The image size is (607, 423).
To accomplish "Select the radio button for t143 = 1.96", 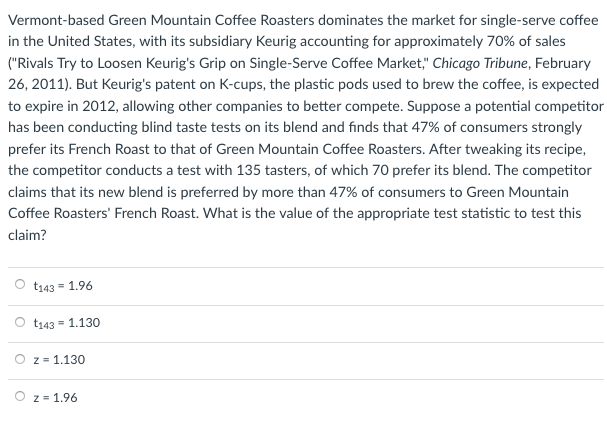I will tap(20, 284).
